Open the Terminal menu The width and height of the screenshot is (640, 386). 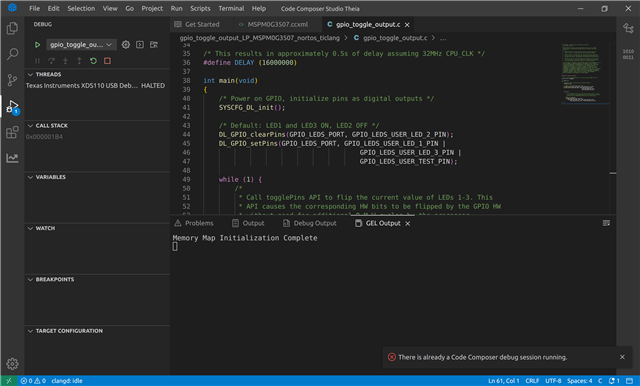(x=231, y=9)
